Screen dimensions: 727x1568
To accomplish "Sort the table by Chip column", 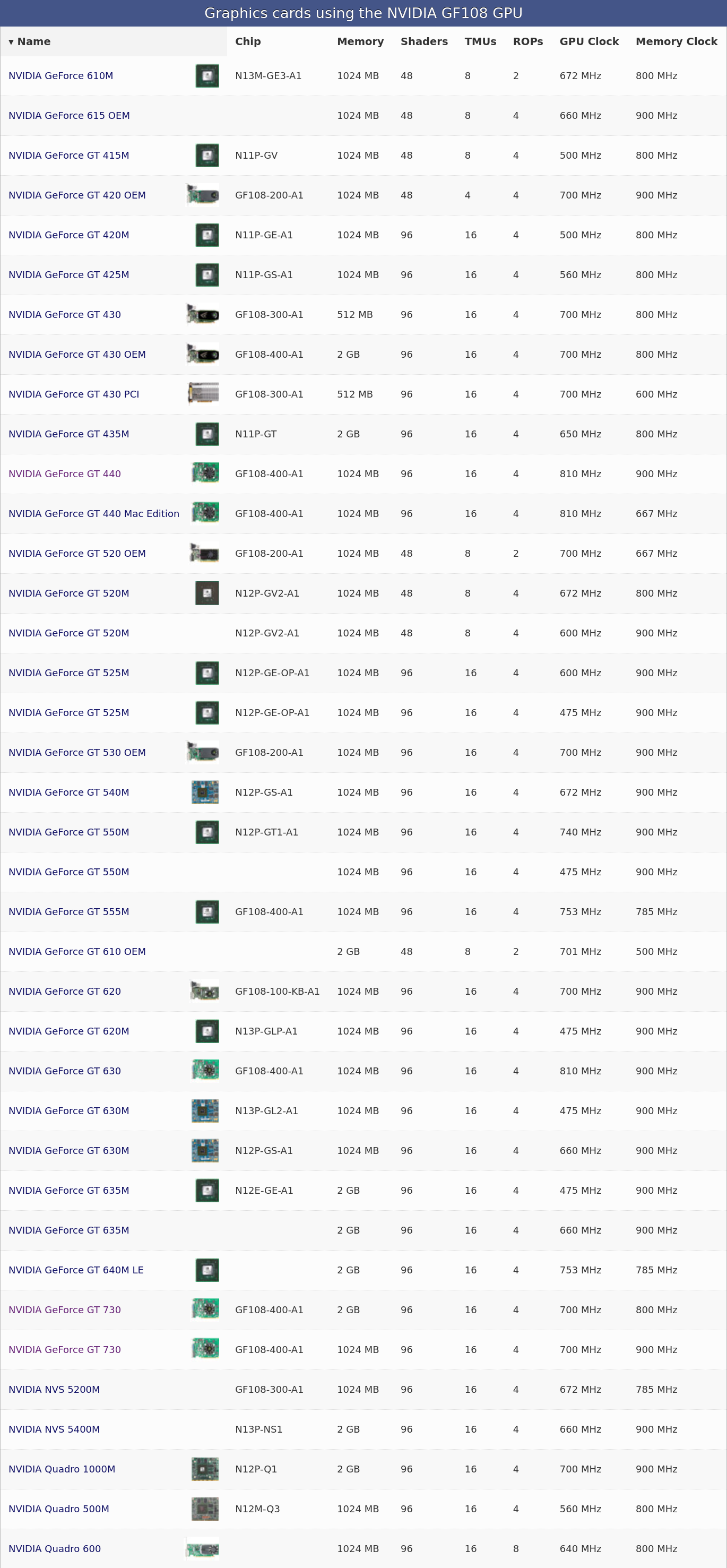I will 248,41.
